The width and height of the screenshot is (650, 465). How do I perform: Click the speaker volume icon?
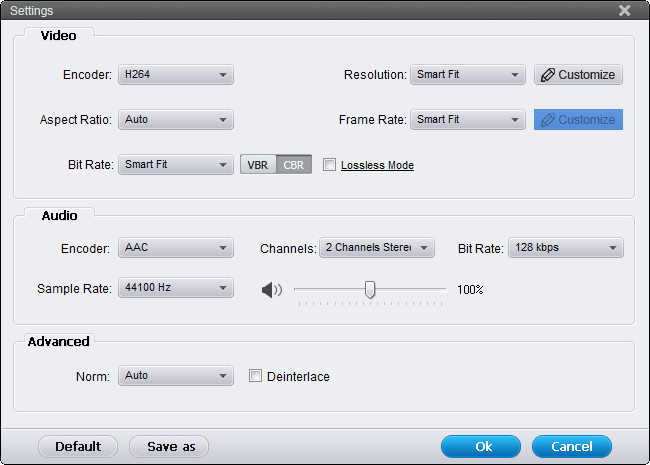272,290
